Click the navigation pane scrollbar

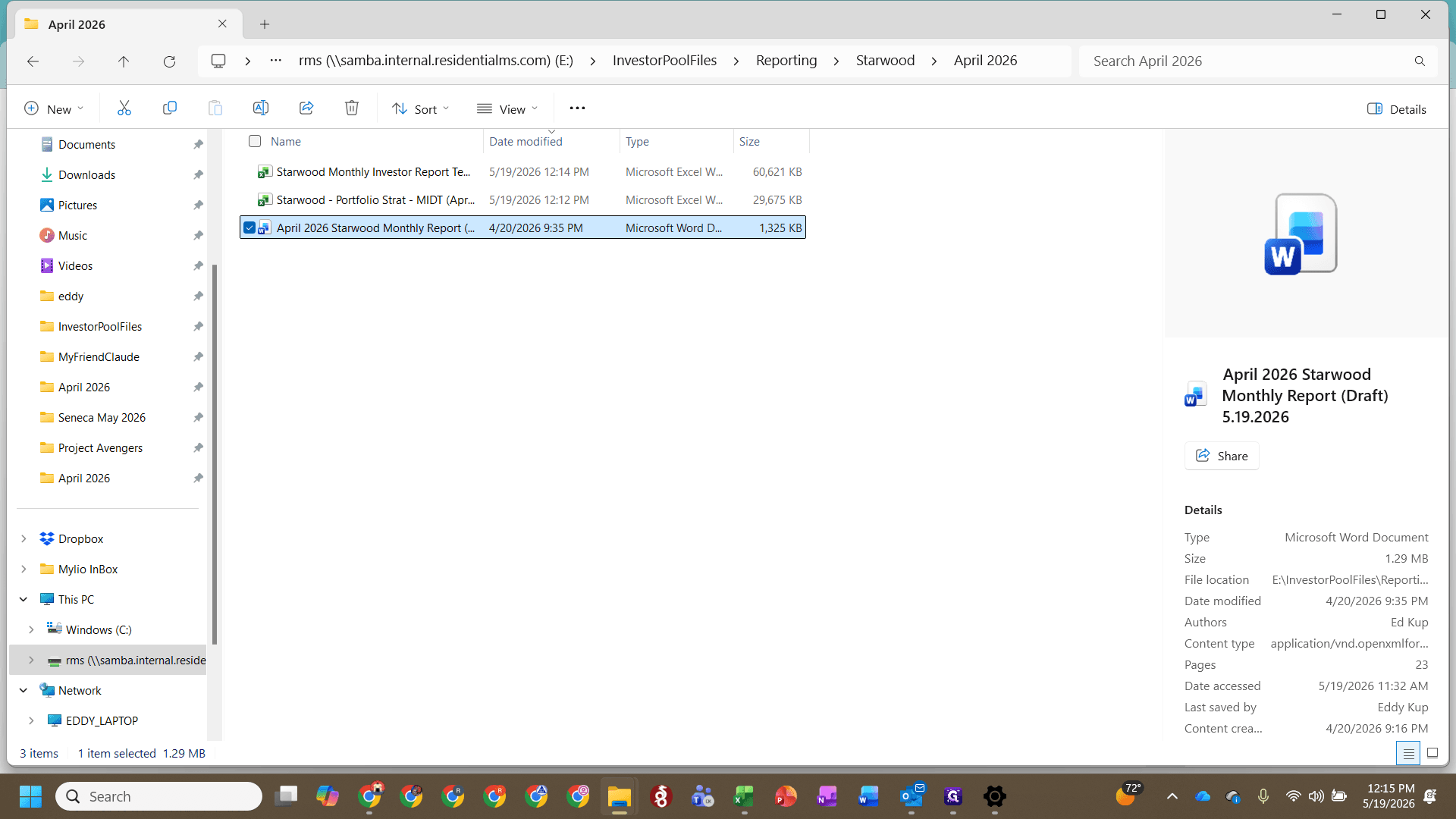click(x=215, y=455)
